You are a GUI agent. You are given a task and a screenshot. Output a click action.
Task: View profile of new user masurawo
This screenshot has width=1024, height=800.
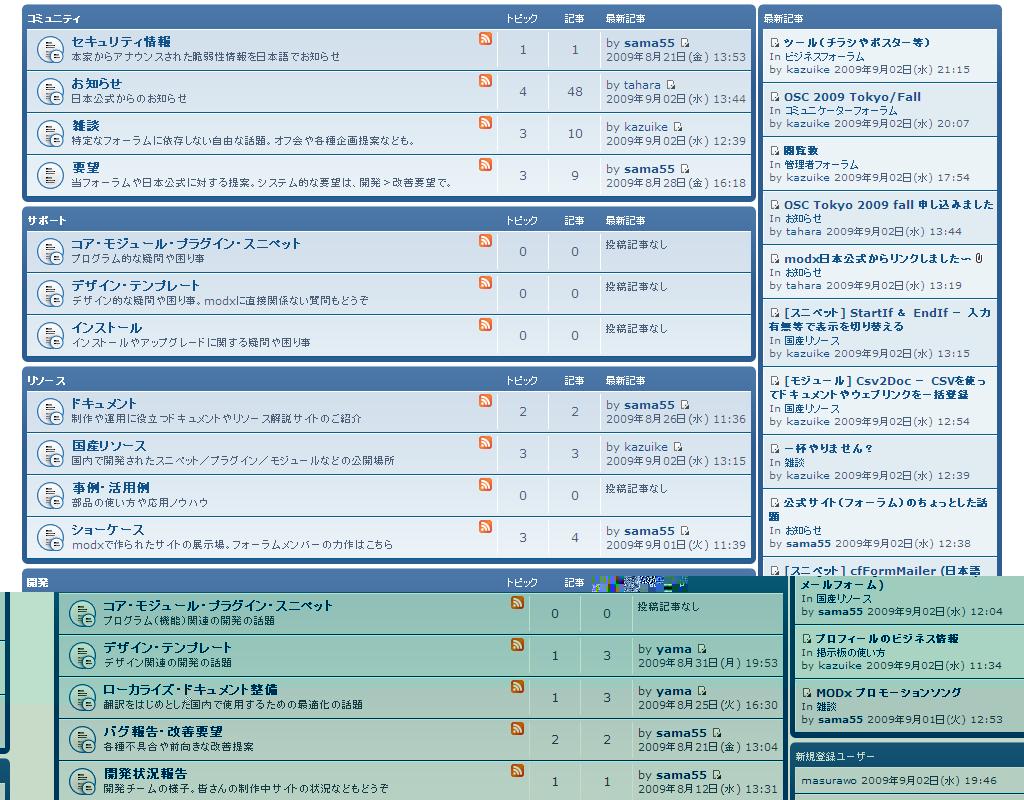[x=829, y=780]
